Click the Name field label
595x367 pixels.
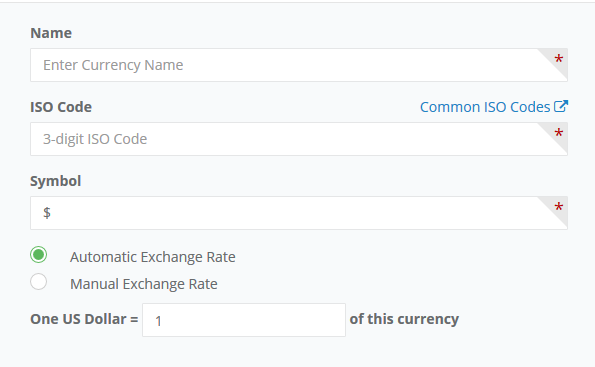51,33
